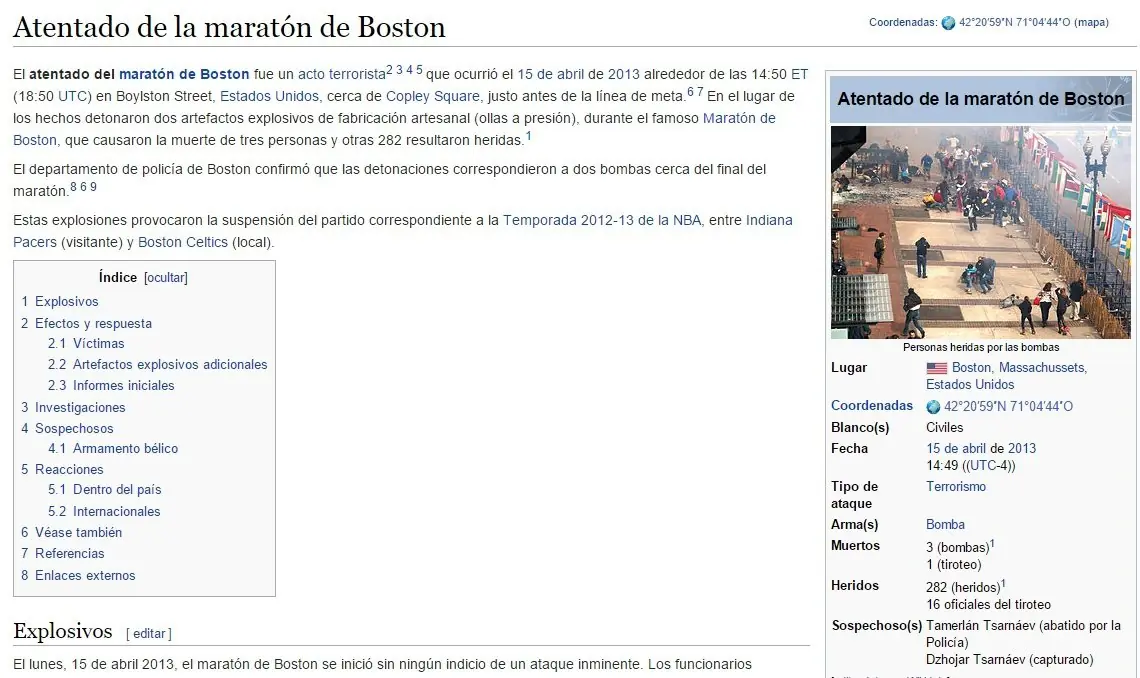
Task: Click reference 1 after resultaron heridas
Action: [x=529, y=135]
